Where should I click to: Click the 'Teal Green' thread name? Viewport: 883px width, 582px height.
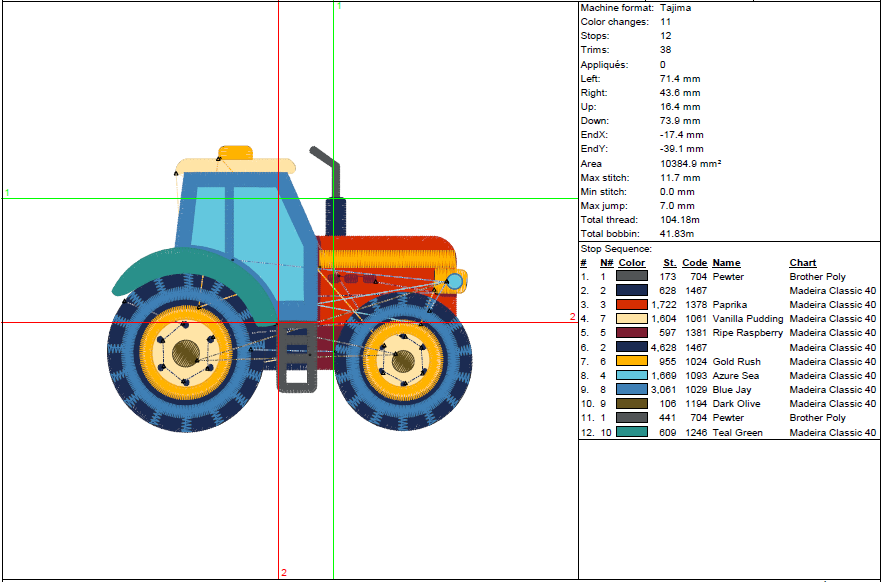click(x=738, y=432)
